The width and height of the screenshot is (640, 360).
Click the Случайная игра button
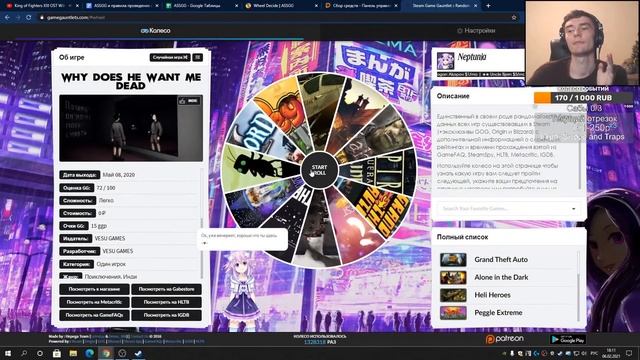point(170,58)
